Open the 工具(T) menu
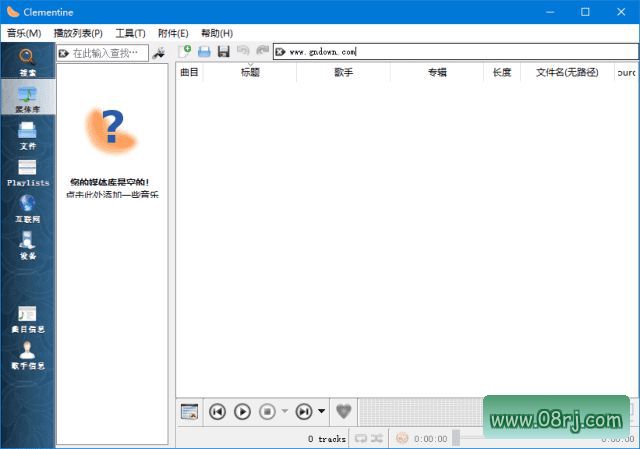This screenshot has width=640, height=449. (130, 33)
